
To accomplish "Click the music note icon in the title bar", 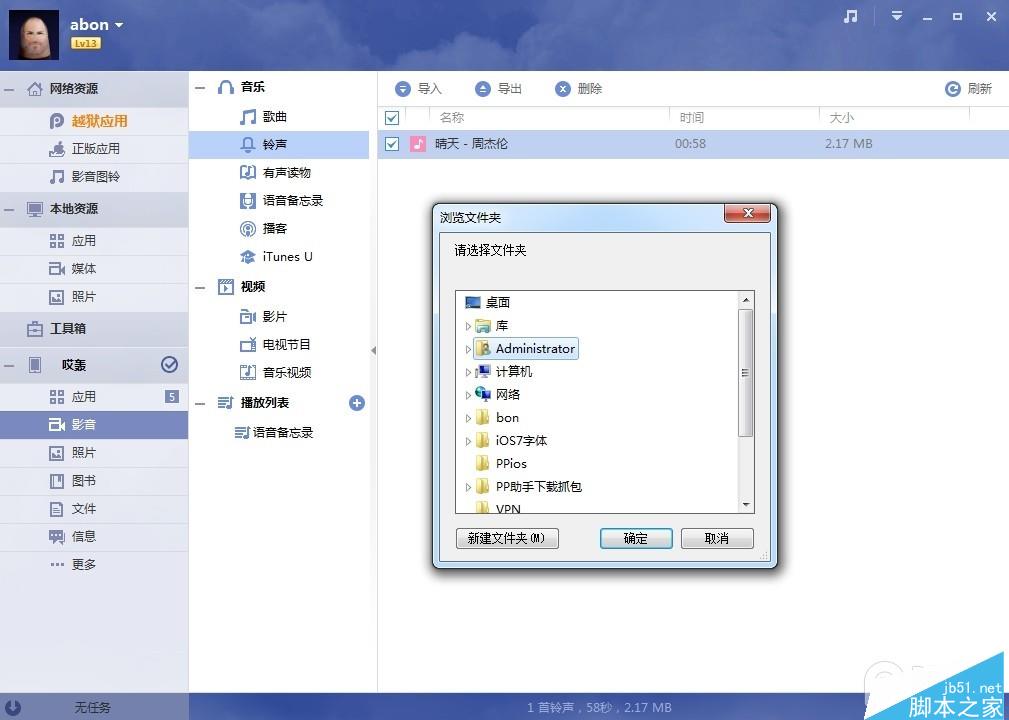I will click(849, 17).
